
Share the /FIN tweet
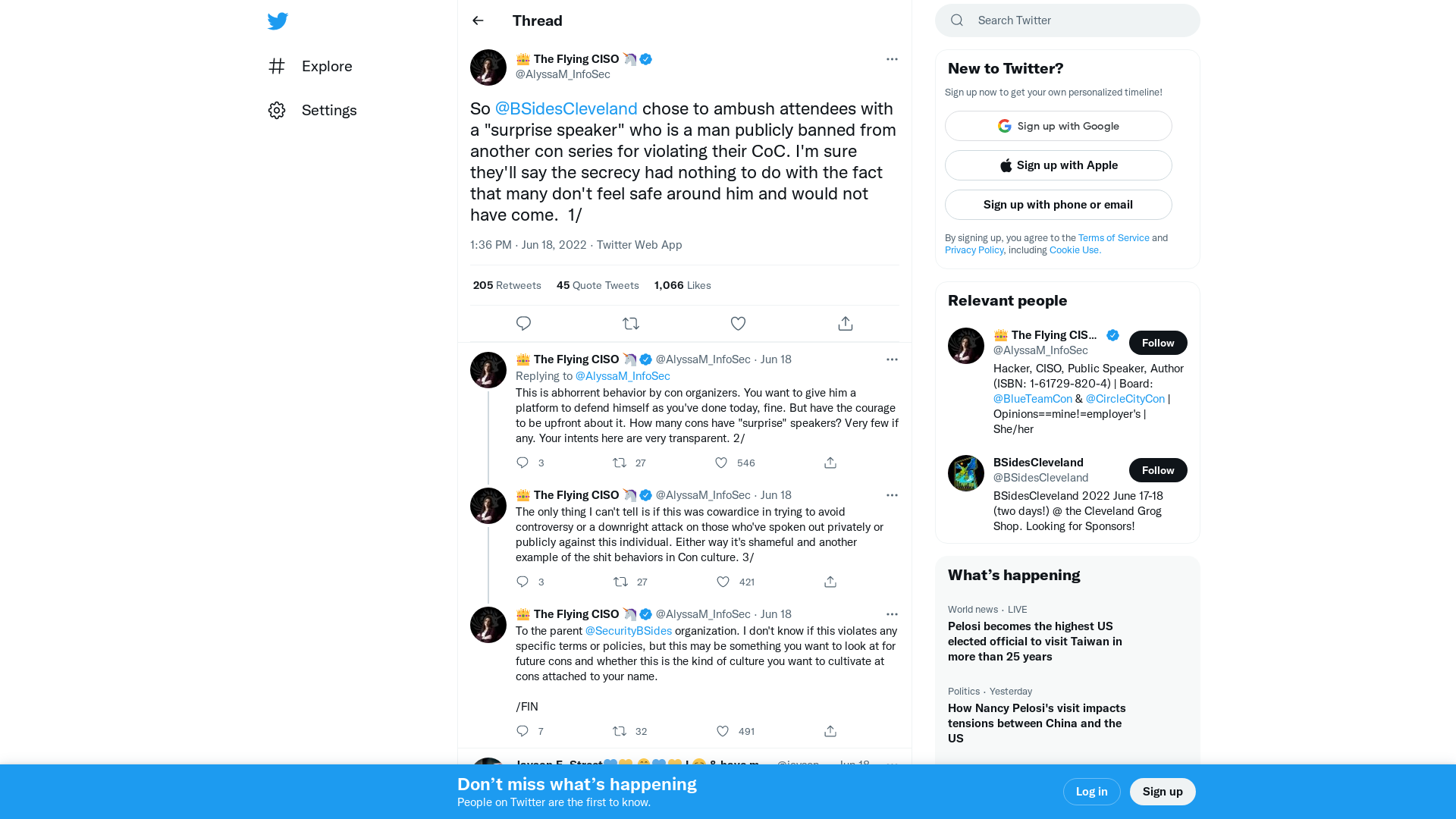830,731
